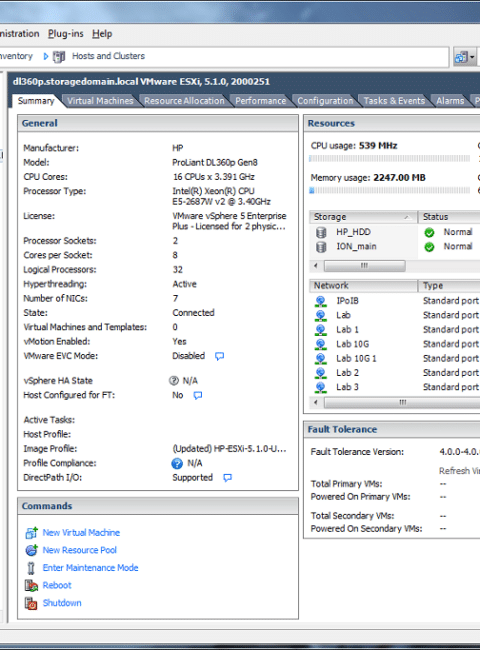The width and height of the screenshot is (480, 650).
Task: Click the License value text
Action: coord(229,221)
